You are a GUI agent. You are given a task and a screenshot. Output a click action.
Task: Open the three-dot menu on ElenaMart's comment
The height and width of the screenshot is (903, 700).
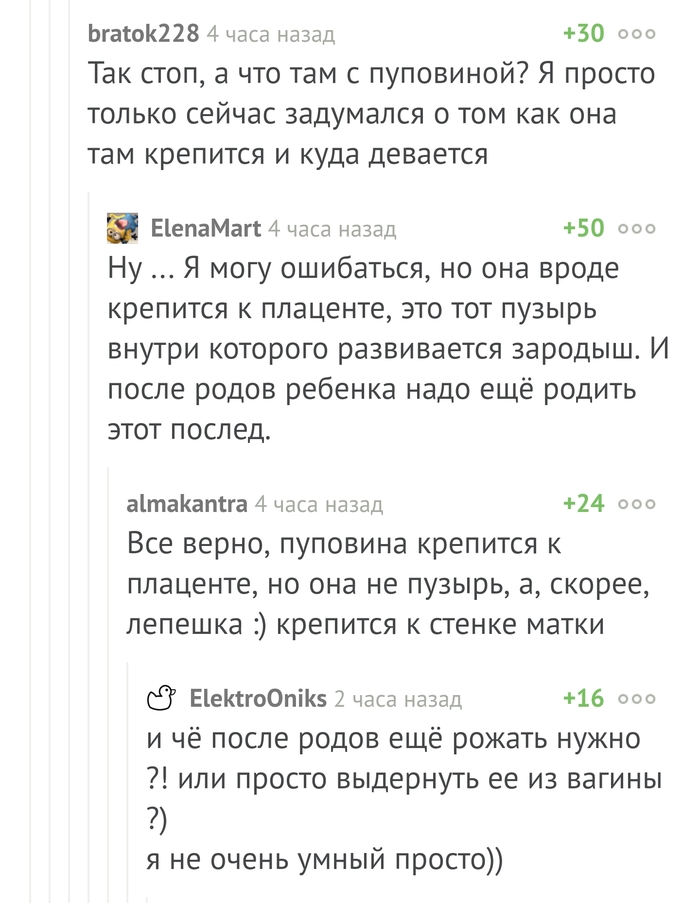point(637,229)
